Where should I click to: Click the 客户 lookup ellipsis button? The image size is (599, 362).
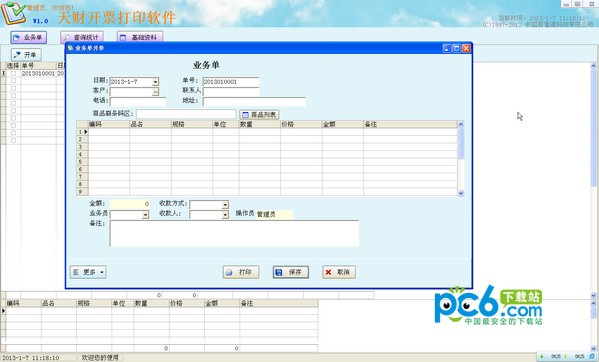point(155,92)
